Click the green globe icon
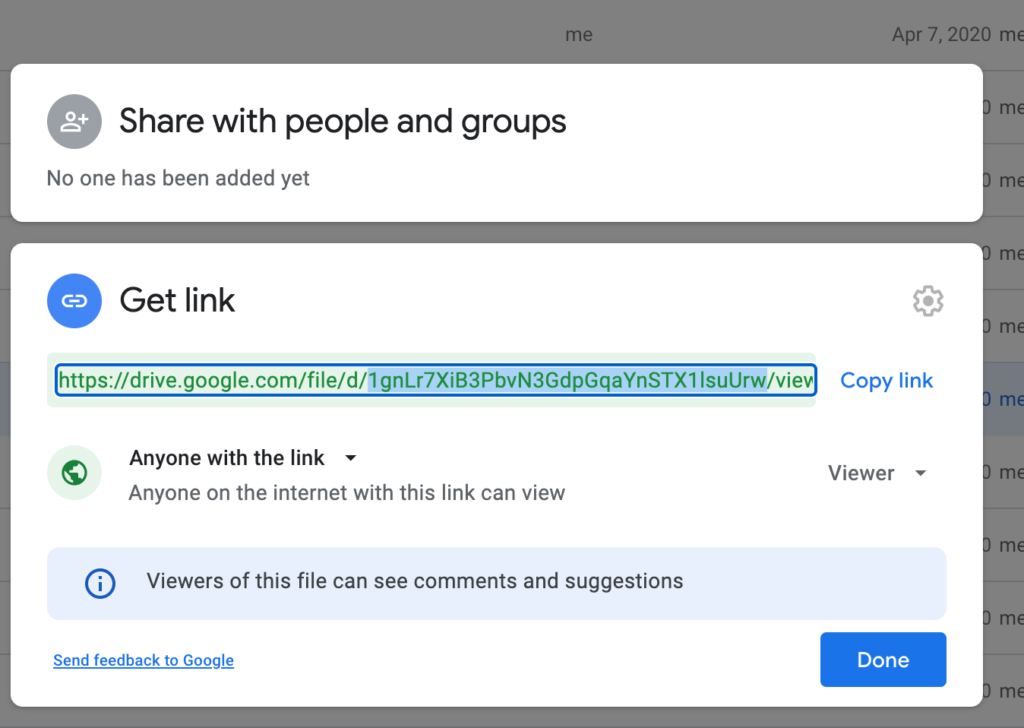 (x=74, y=472)
